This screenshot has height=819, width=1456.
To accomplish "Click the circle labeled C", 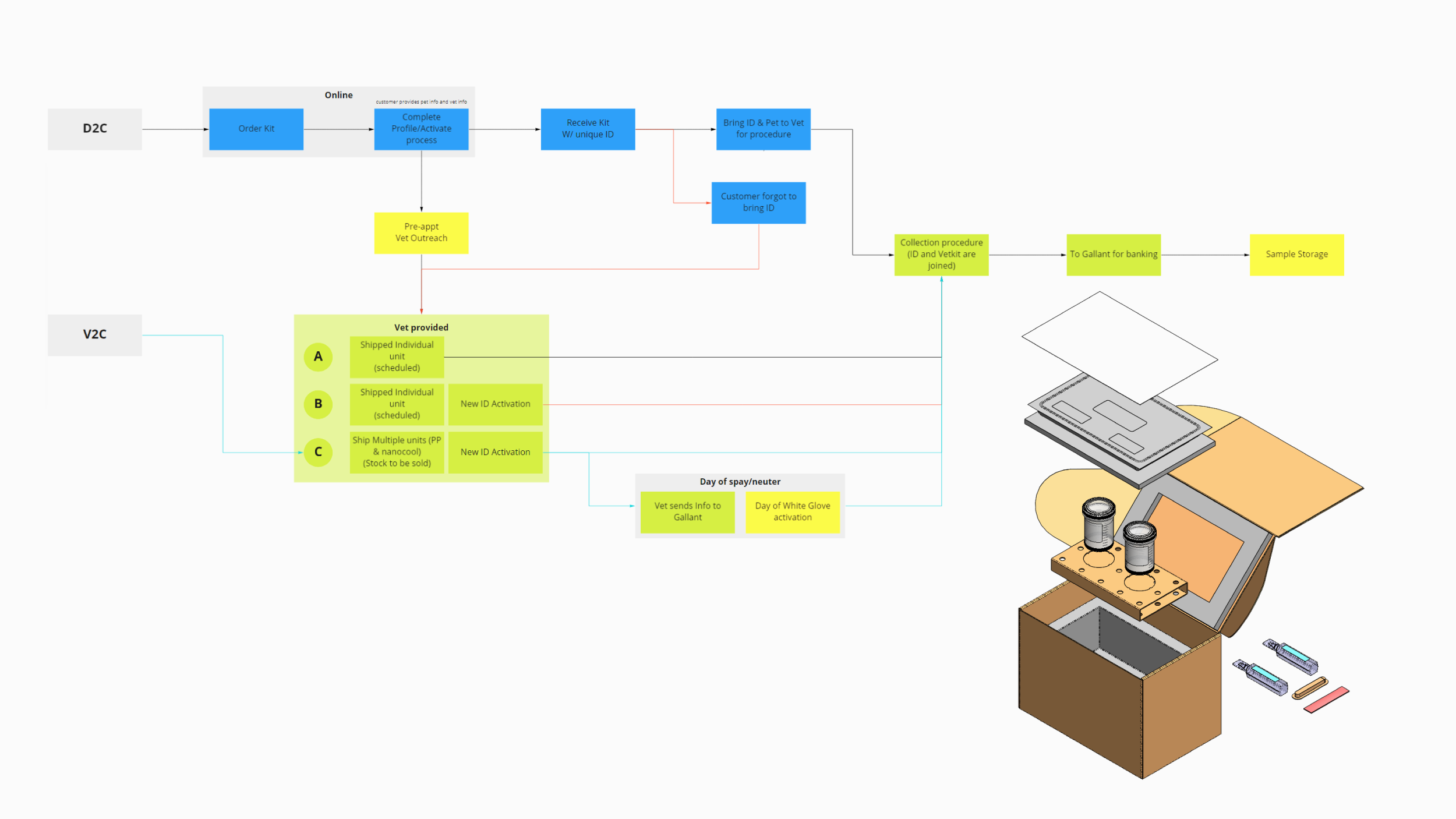I will pyautogui.click(x=318, y=452).
